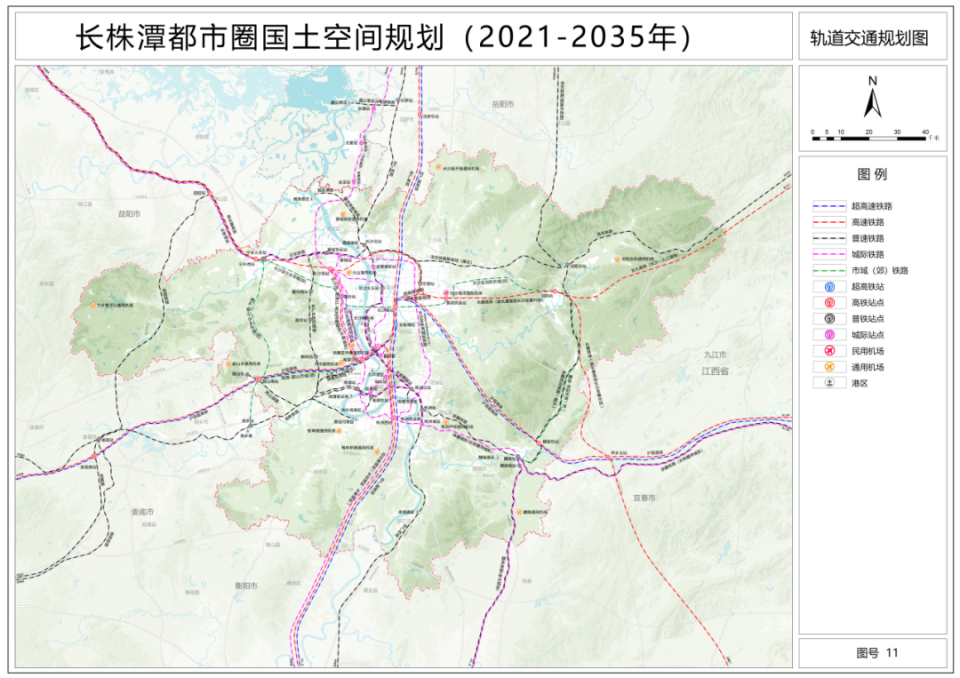Click the black dashed 普速铁路 line swatch

click(x=829, y=238)
